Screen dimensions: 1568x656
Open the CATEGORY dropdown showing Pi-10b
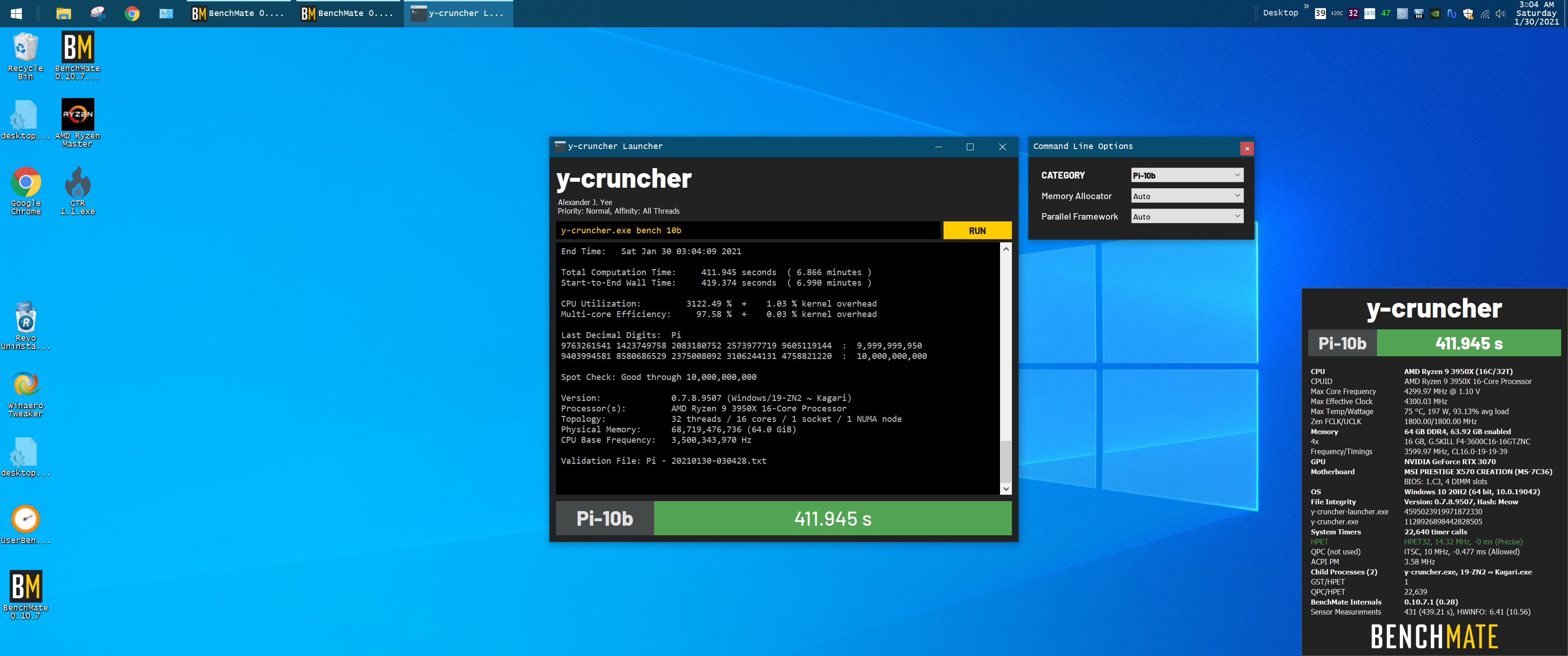1186,175
